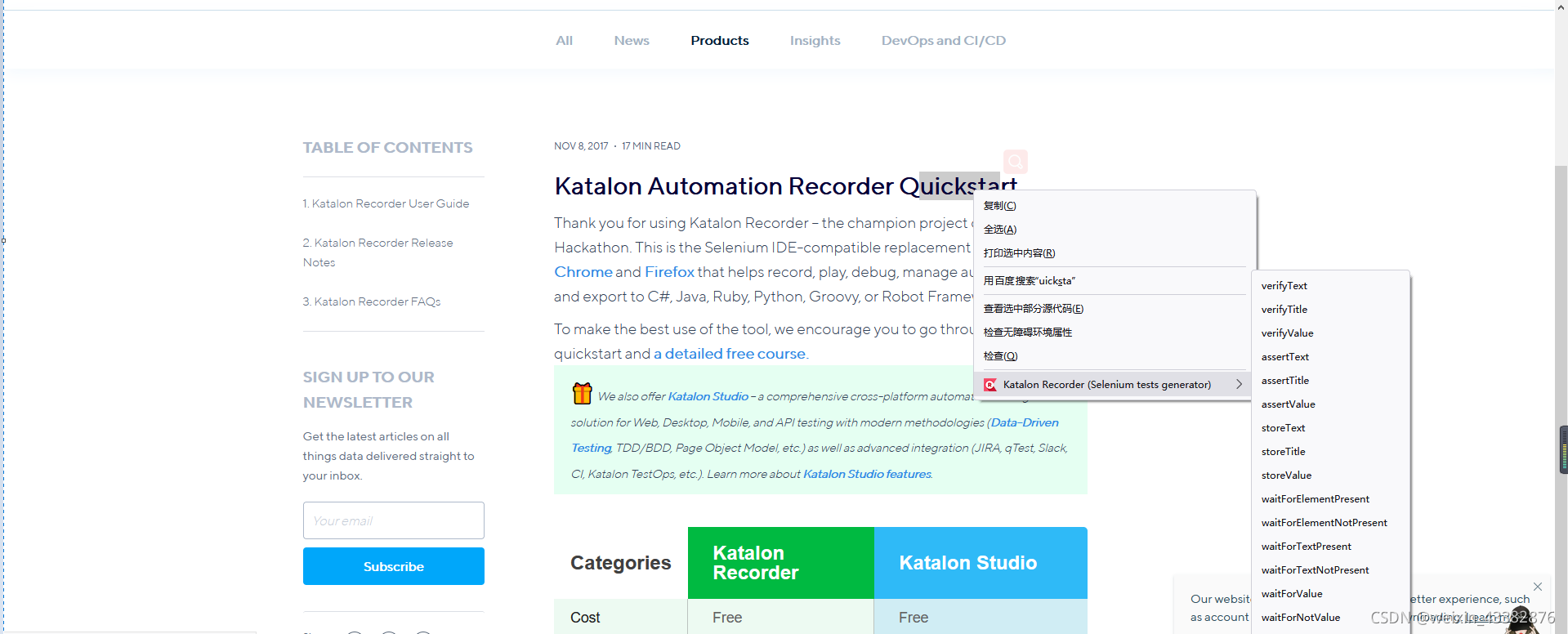Choose 全选(A) select all menu entry
The width and height of the screenshot is (1568, 634).
point(1115,230)
